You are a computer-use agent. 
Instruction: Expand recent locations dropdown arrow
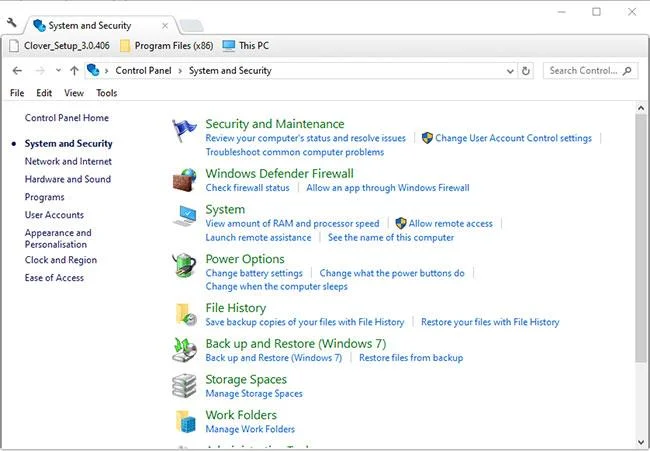pos(58,70)
